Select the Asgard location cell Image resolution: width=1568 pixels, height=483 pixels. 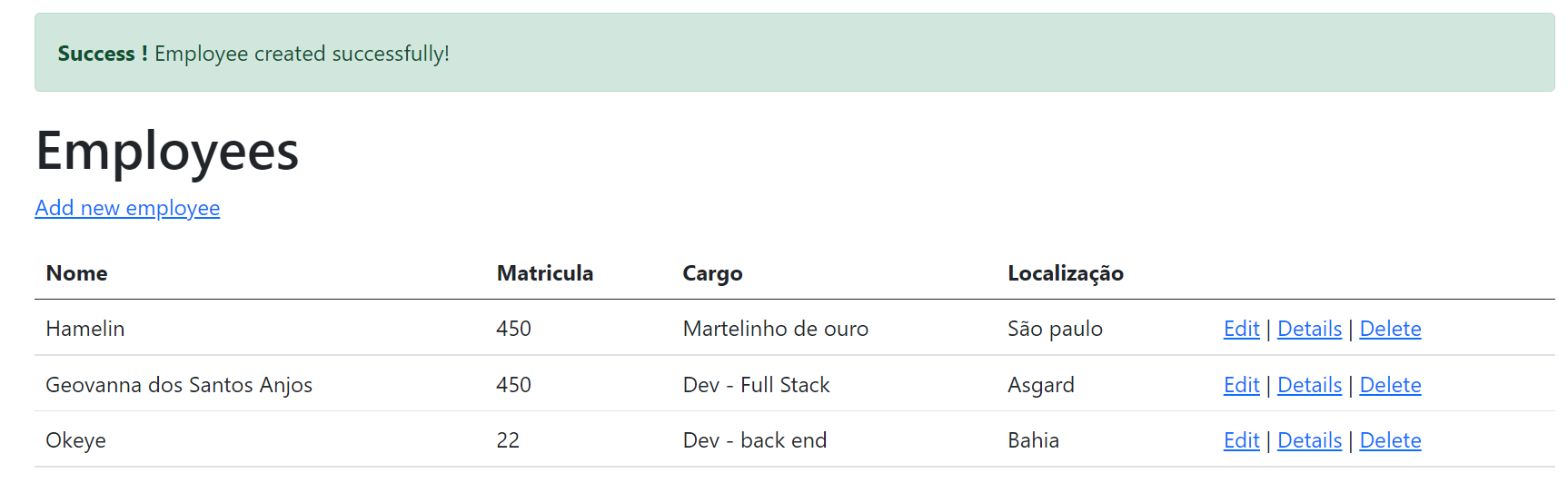tap(1041, 385)
